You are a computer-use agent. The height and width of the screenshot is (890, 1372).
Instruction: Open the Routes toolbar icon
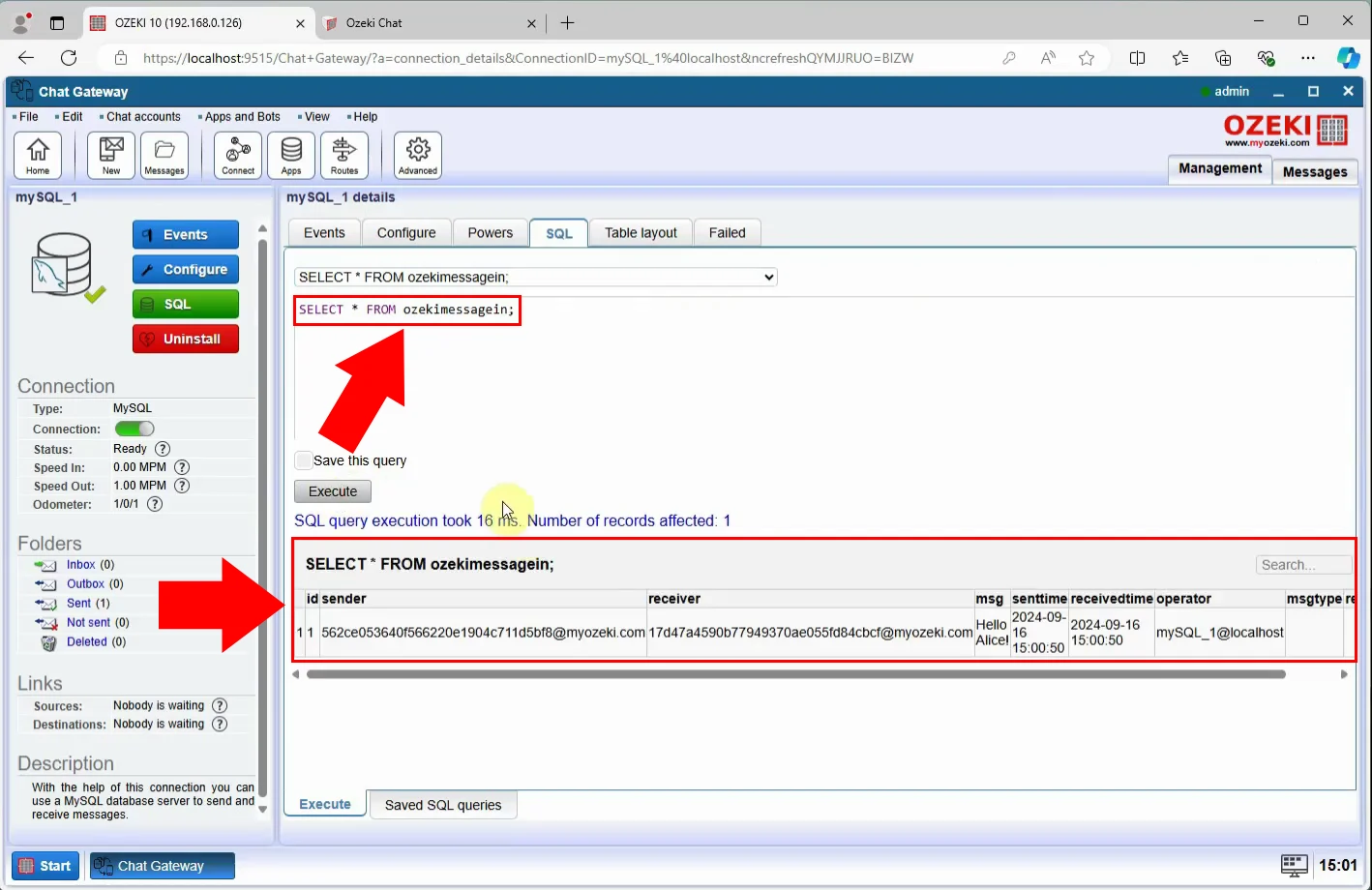(x=344, y=155)
